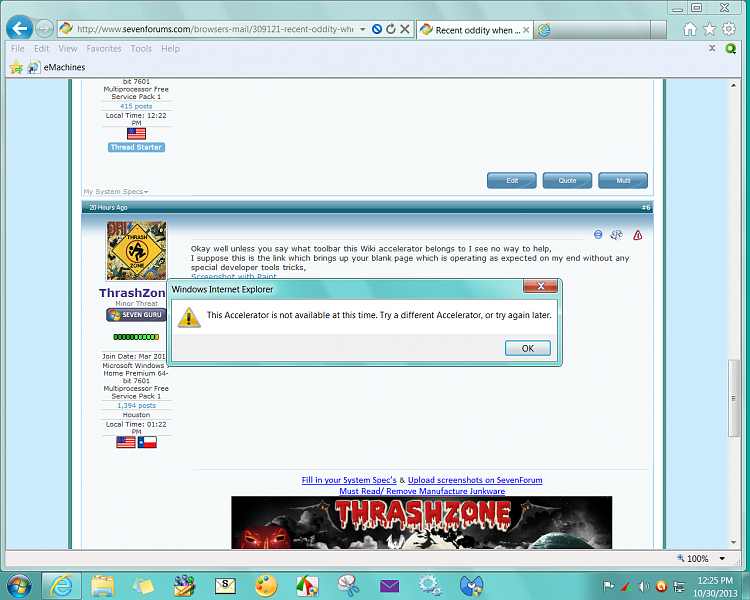Open the View menu
The image size is (750, 600).
67,48
